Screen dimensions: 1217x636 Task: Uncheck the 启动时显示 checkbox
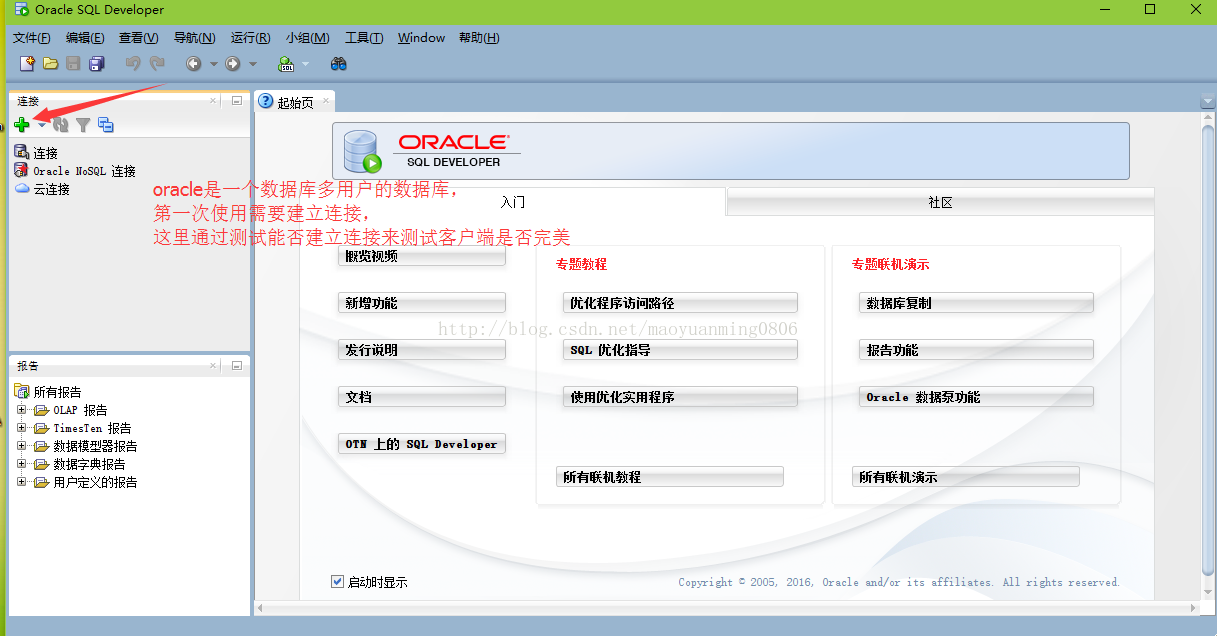(x=337, y=581)
